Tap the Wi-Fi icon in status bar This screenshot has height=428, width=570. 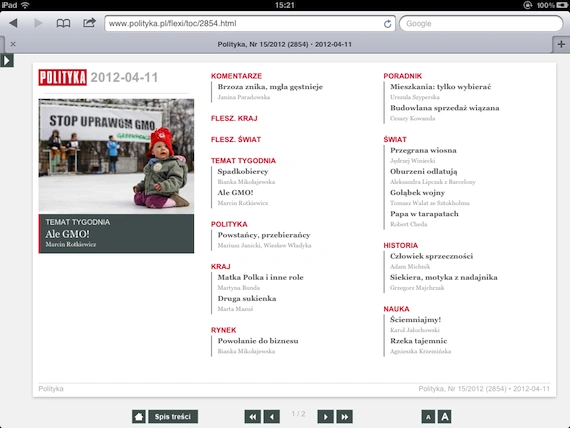coord(25,5)
